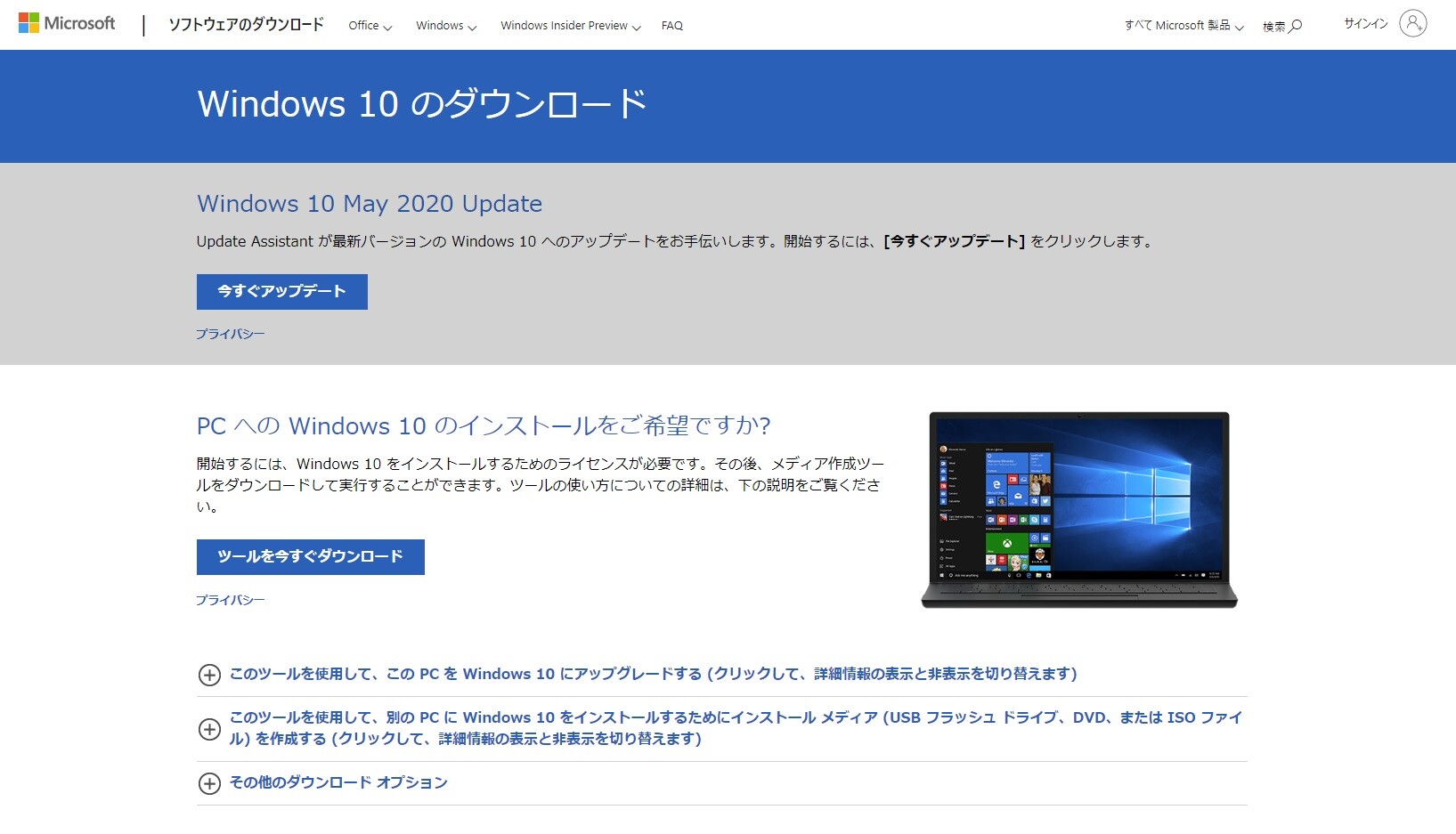This screenshot has height=834, width=1456.
Task: Click the 今すぐアップデート button
Action: point(282,292)
